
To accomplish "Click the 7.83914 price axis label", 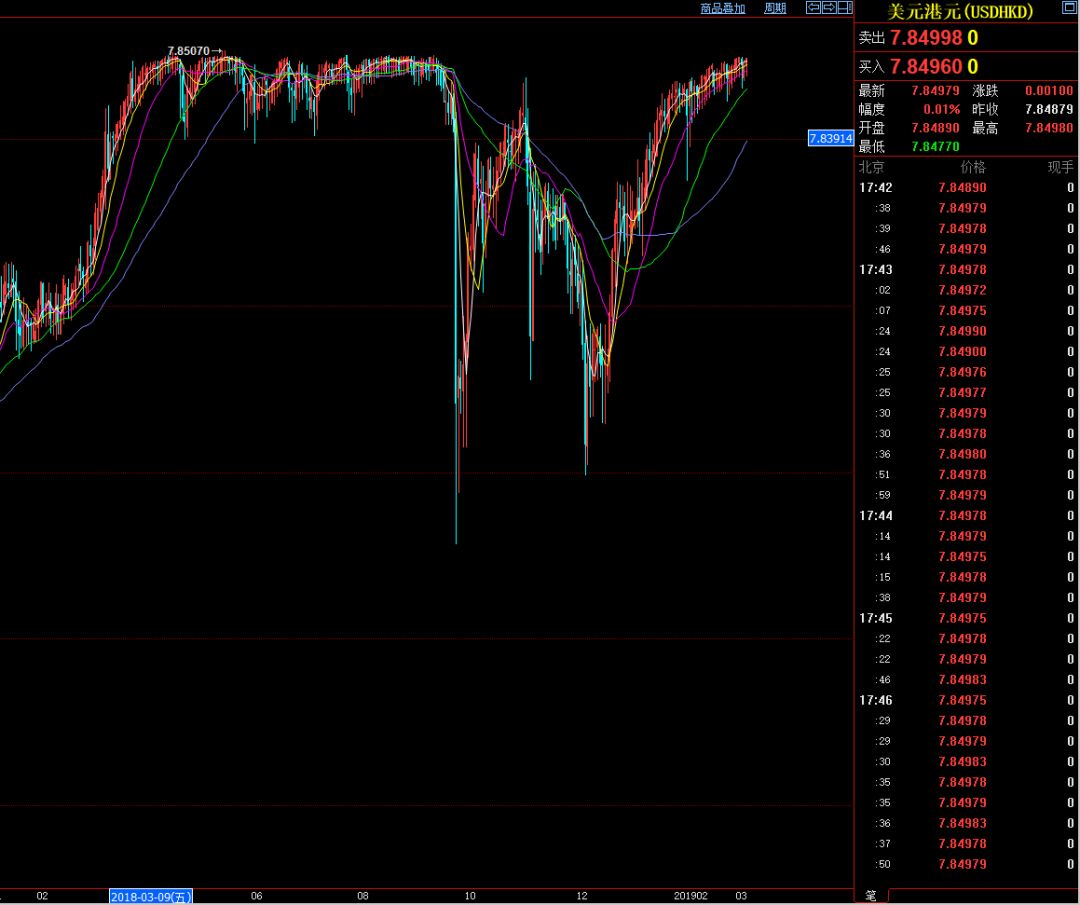I will (831, 138).
